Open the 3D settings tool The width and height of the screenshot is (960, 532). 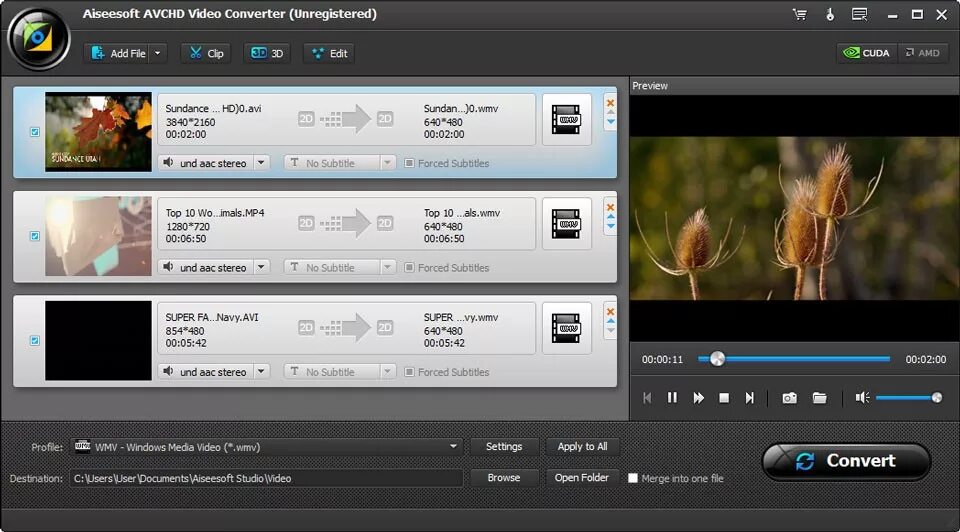[x=267, y=53]
